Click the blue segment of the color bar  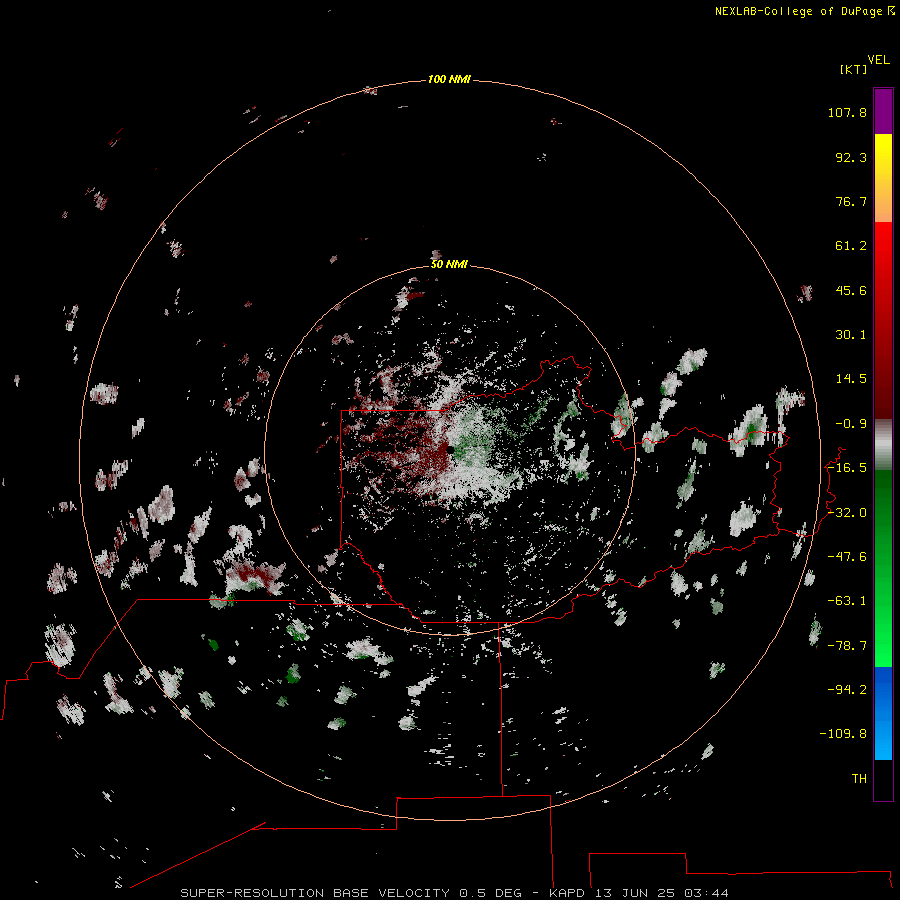coord(883,713)
